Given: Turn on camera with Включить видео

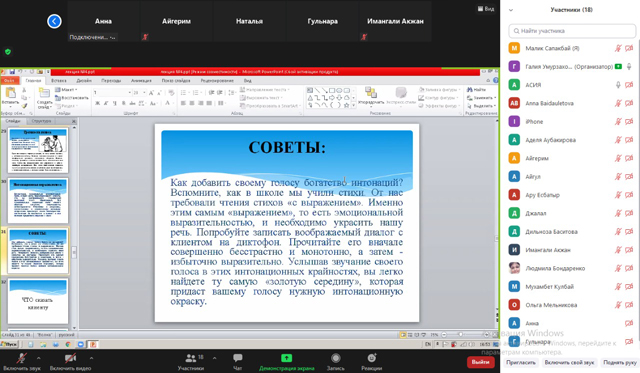Looking at the screenshot, I should (70, 362).
